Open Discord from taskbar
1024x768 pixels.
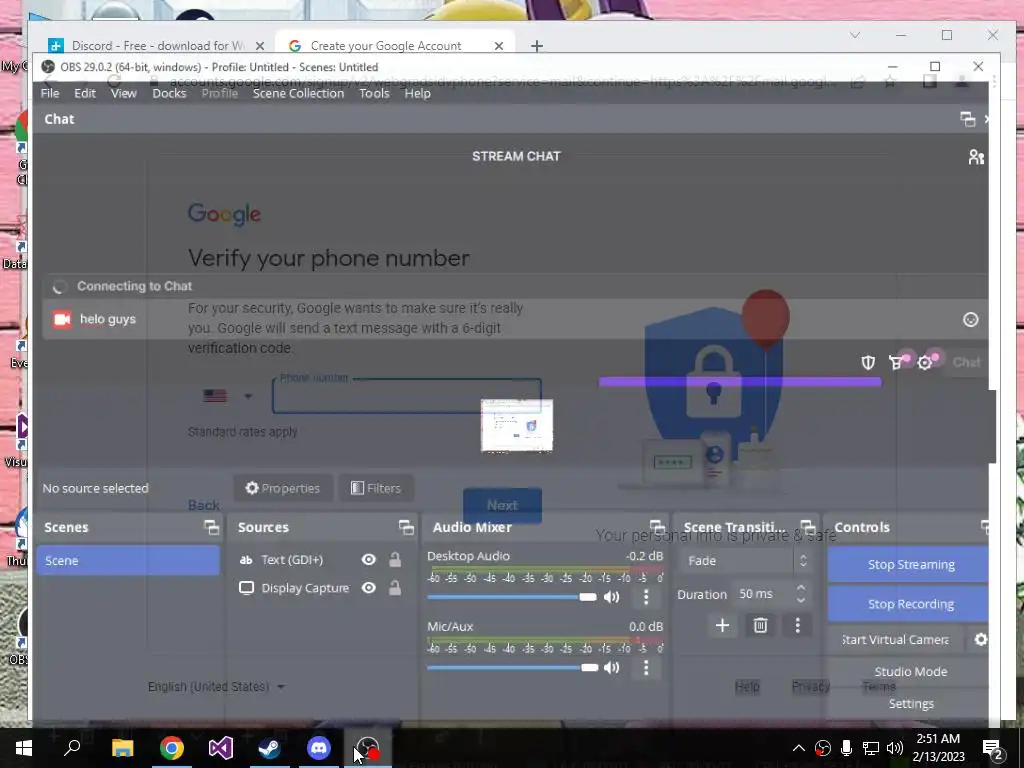click(x=319, y=748)
